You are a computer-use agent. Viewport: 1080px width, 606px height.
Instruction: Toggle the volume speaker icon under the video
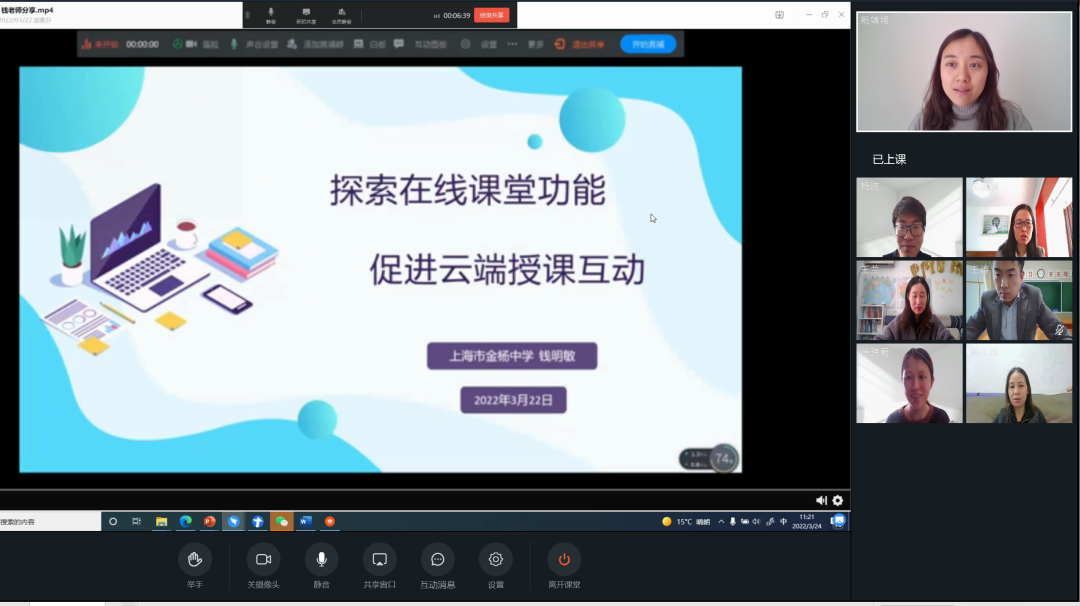point(821,500)
